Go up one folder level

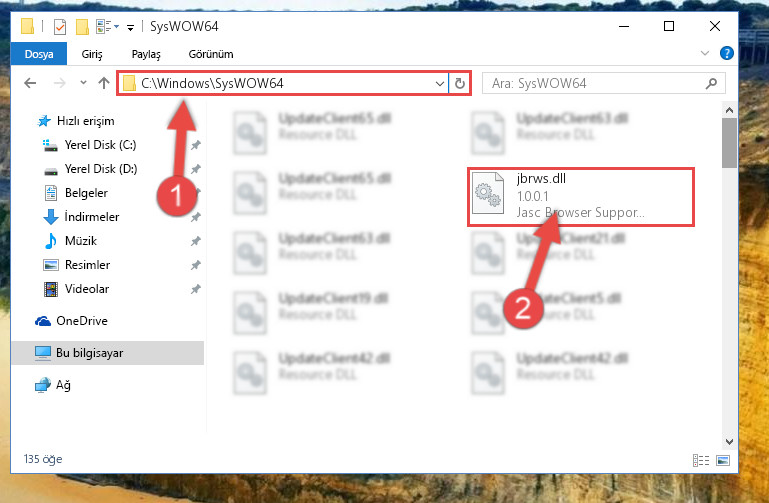[x=103, y=83]
